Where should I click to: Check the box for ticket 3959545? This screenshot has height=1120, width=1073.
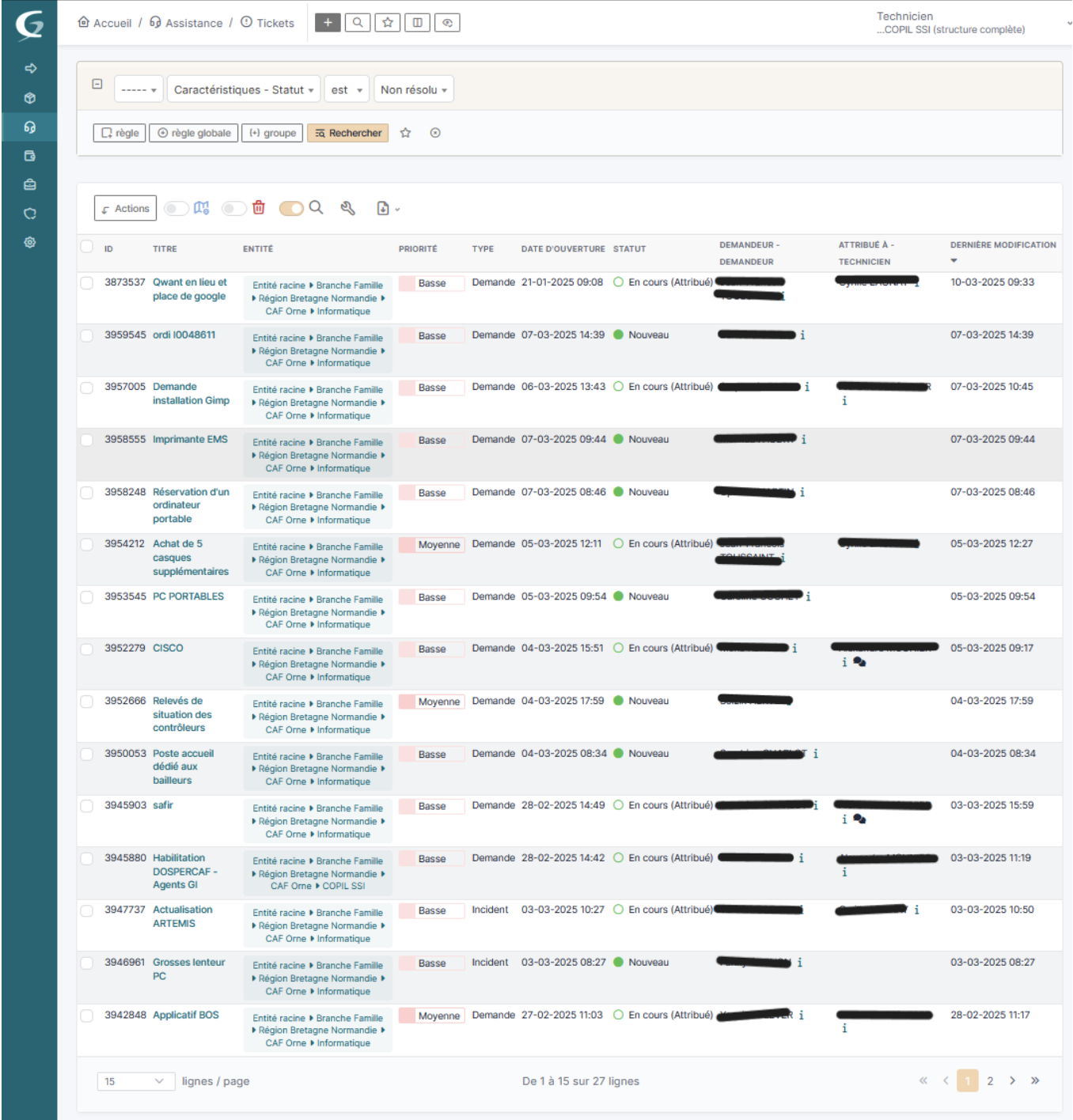point(87,335)
